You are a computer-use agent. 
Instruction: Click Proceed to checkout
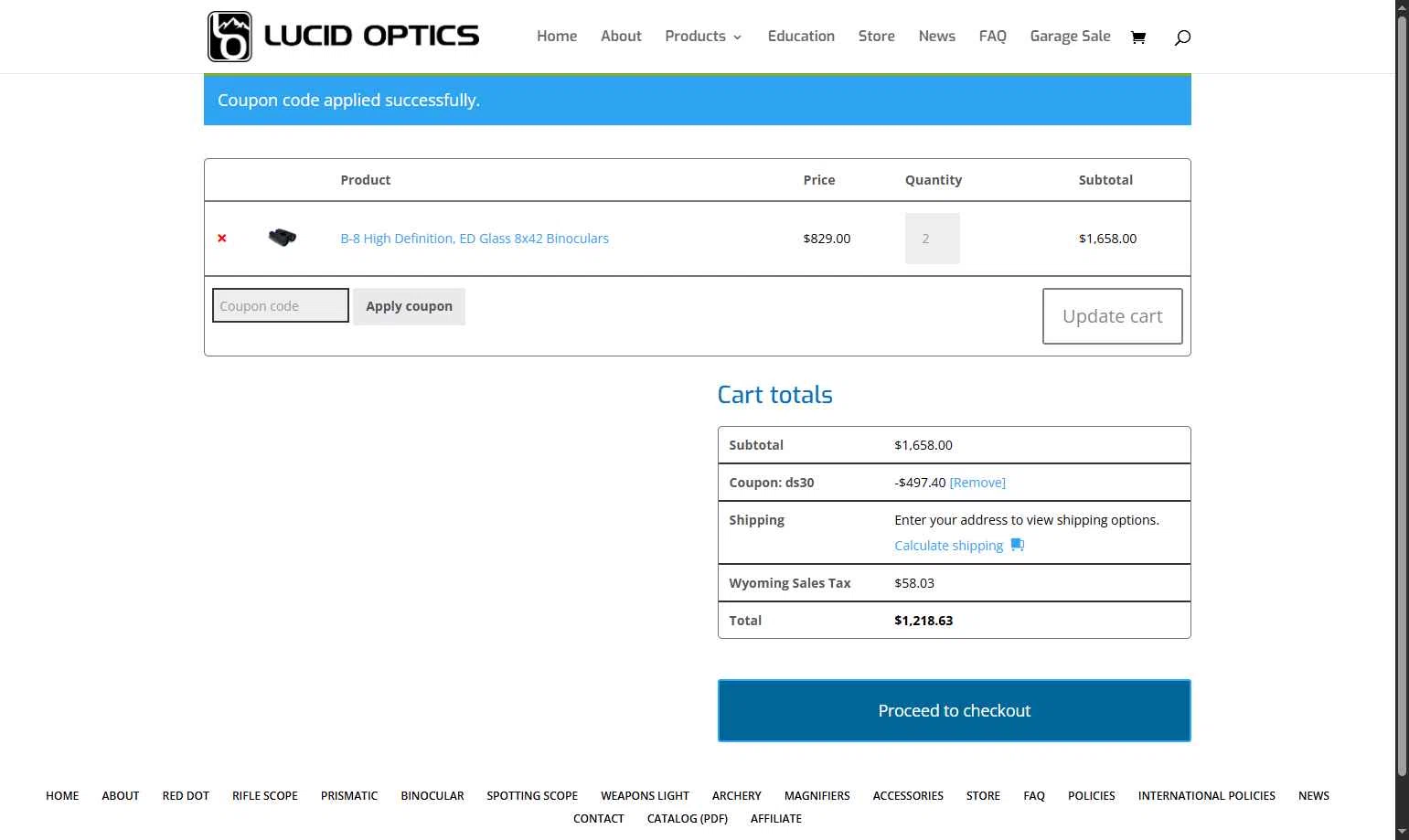coord(954,710)
